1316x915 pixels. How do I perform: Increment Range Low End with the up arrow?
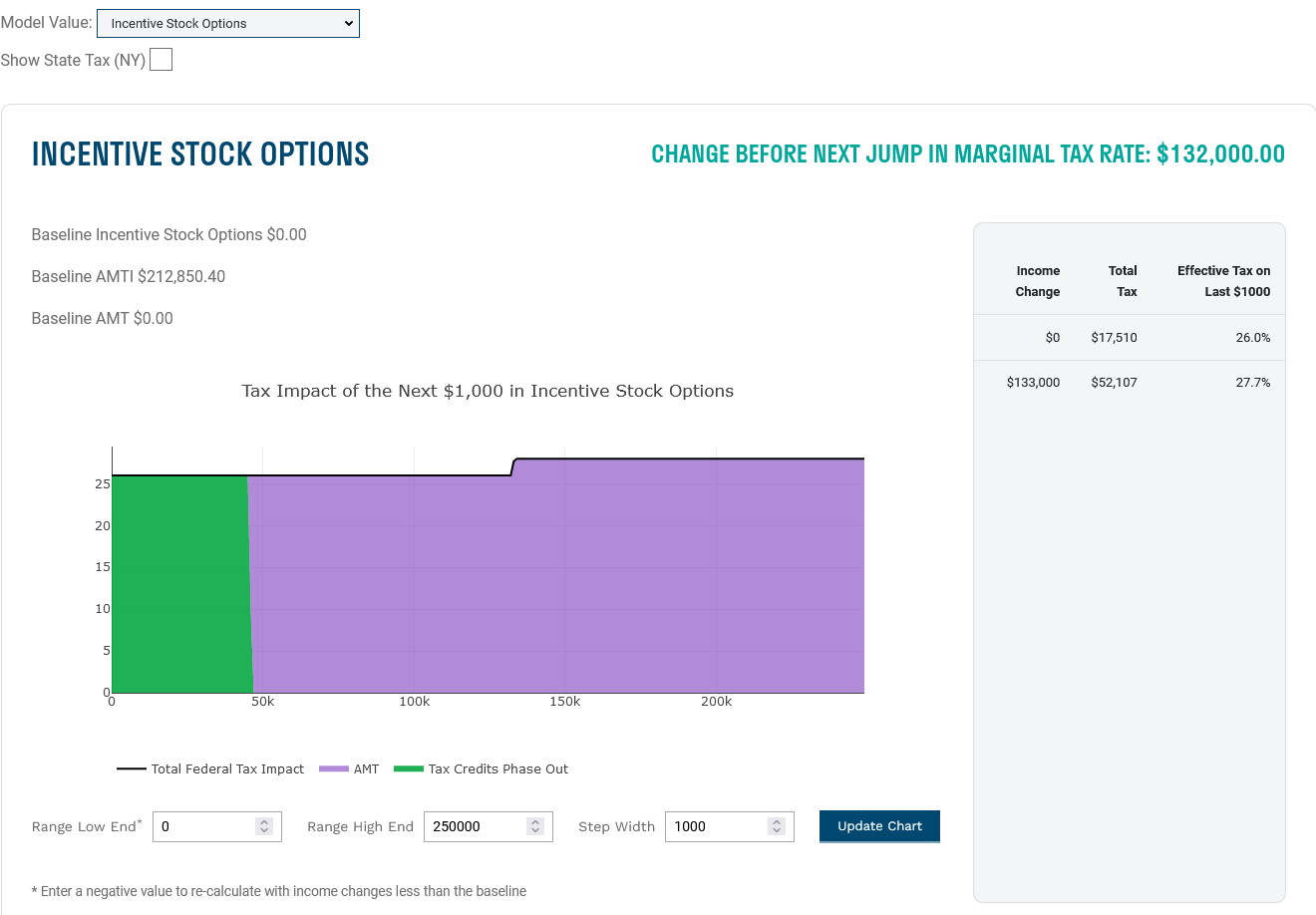(263, 820)
